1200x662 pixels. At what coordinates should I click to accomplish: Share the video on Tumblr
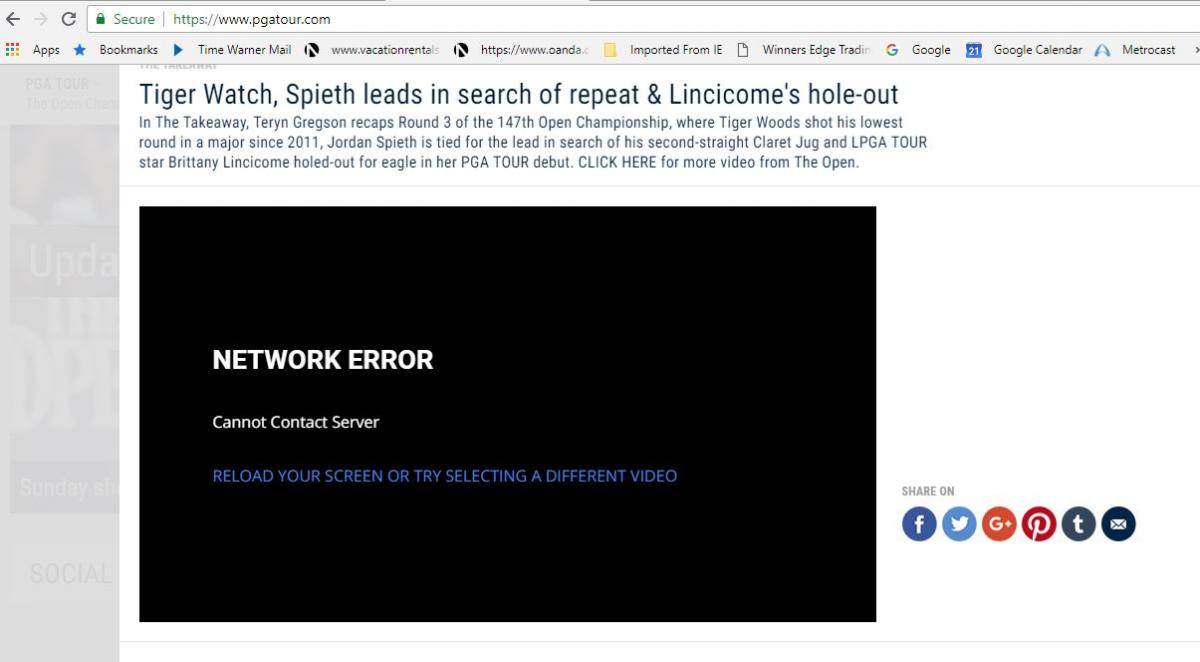tap(1078, 524)
